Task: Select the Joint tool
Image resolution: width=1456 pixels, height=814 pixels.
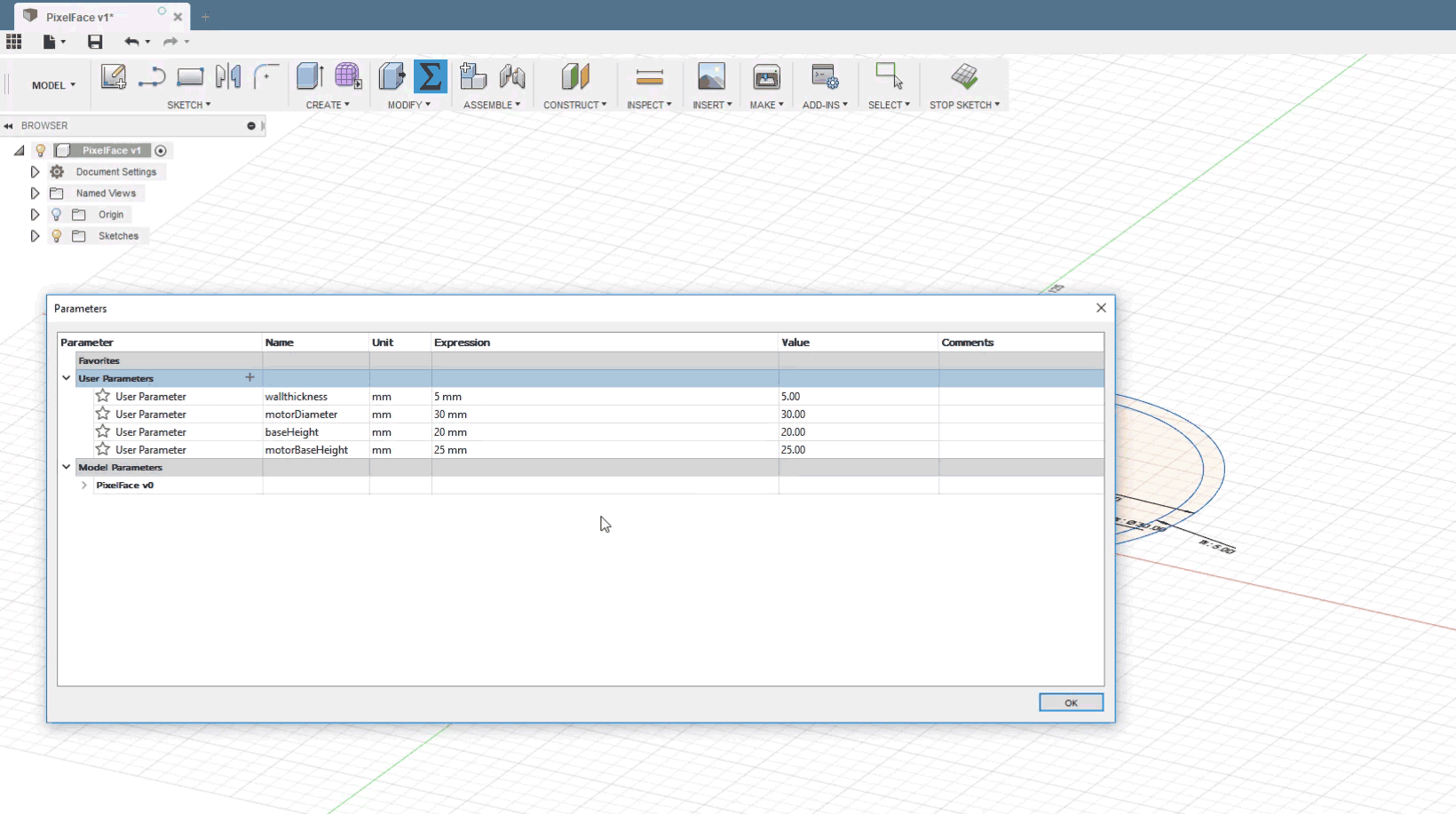Action: point(512,76)
